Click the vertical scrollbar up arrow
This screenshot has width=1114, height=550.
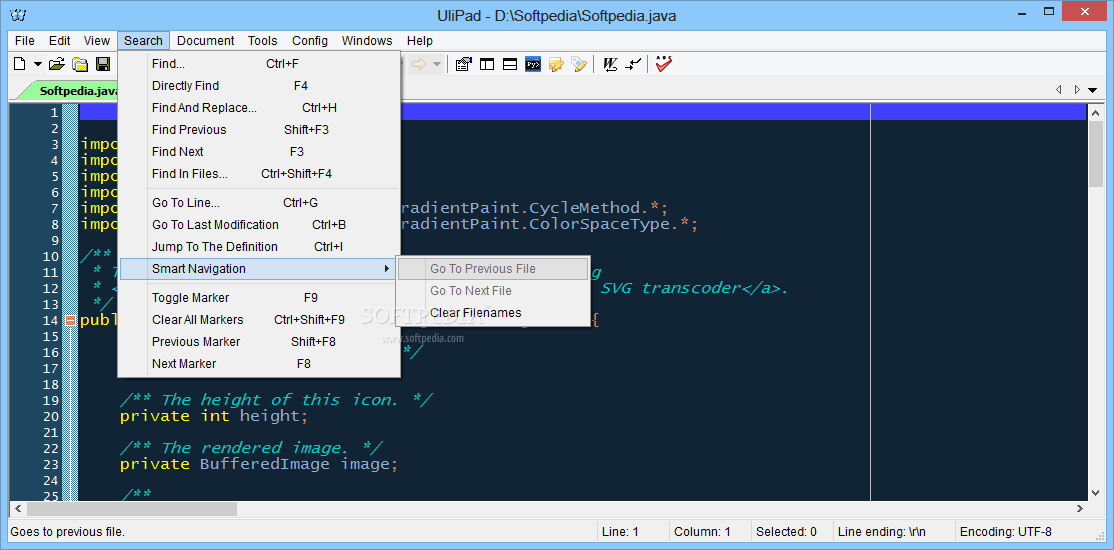(x=1096, y=112)
